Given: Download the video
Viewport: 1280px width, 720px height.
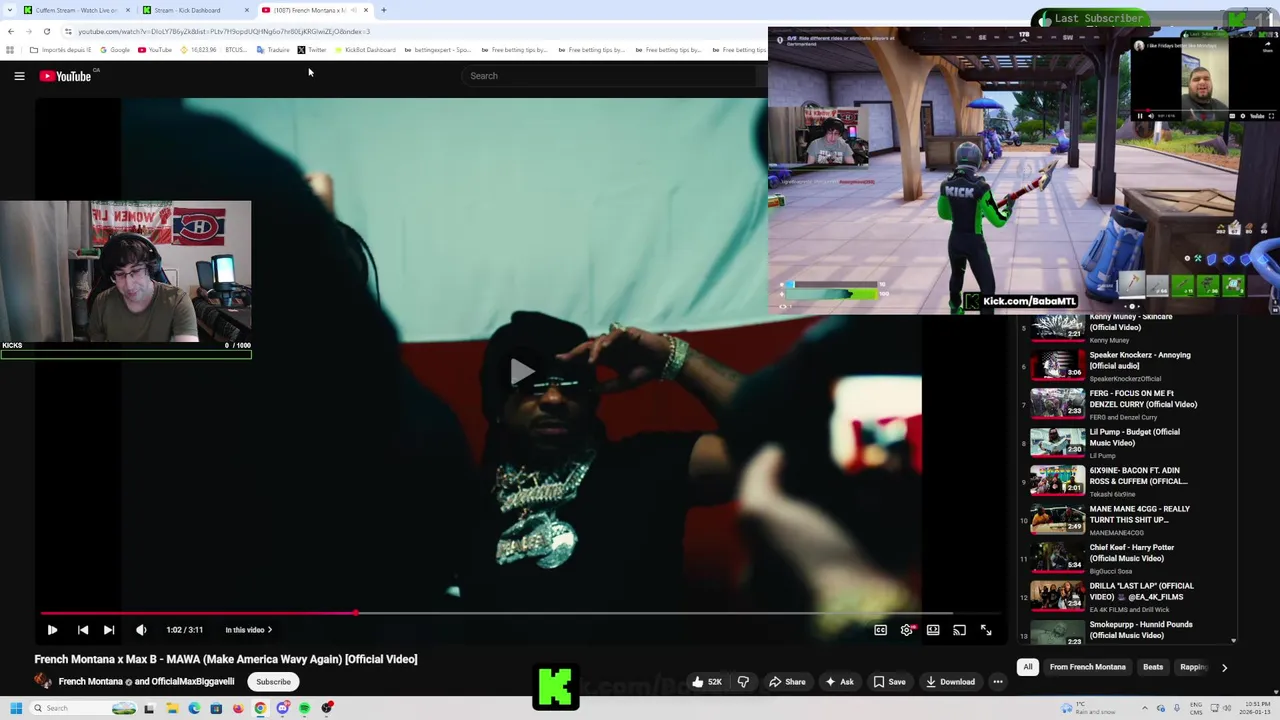Looking at the screenshot, I should [x=950, y=682].
